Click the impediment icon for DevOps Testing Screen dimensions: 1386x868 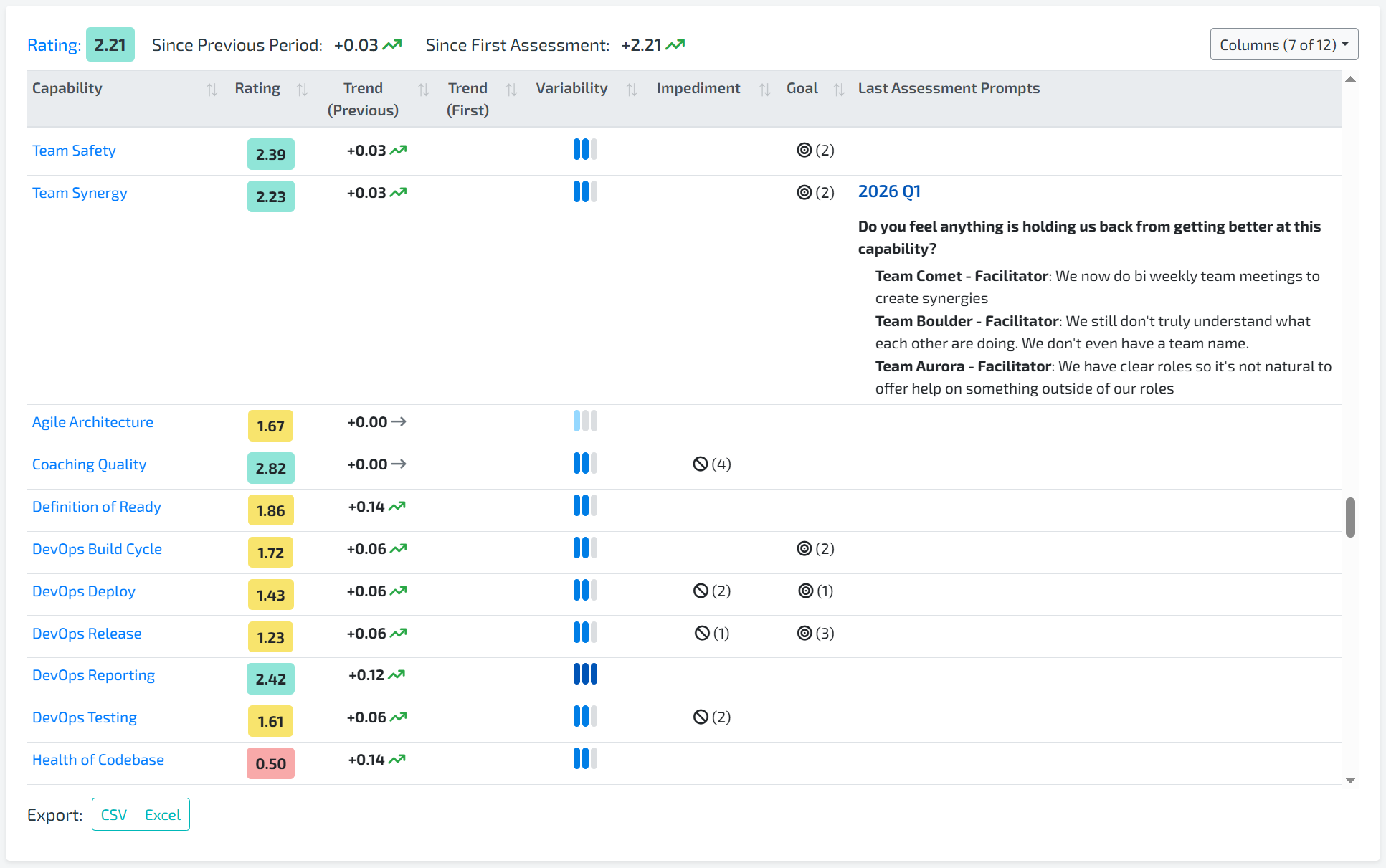pyautogui.click(x=701, y=717)
